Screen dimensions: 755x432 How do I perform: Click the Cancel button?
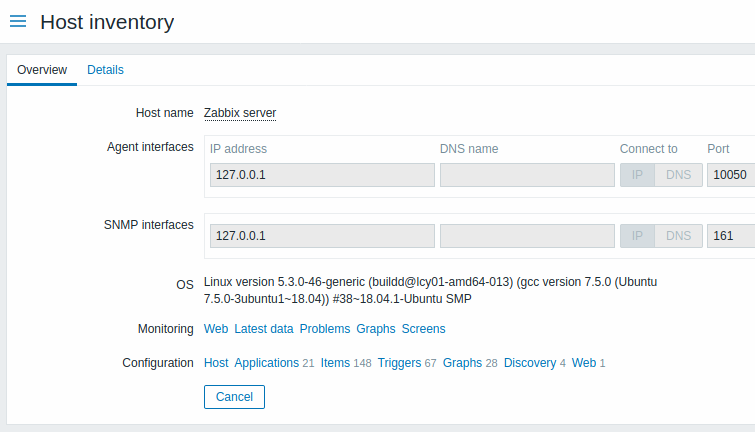[234, 397]
